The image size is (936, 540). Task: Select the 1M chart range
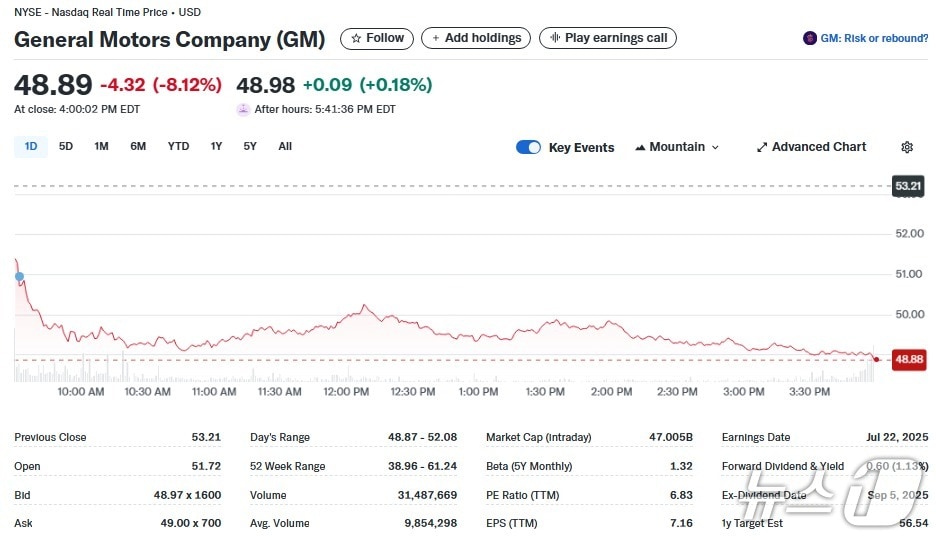click(101, 147)
